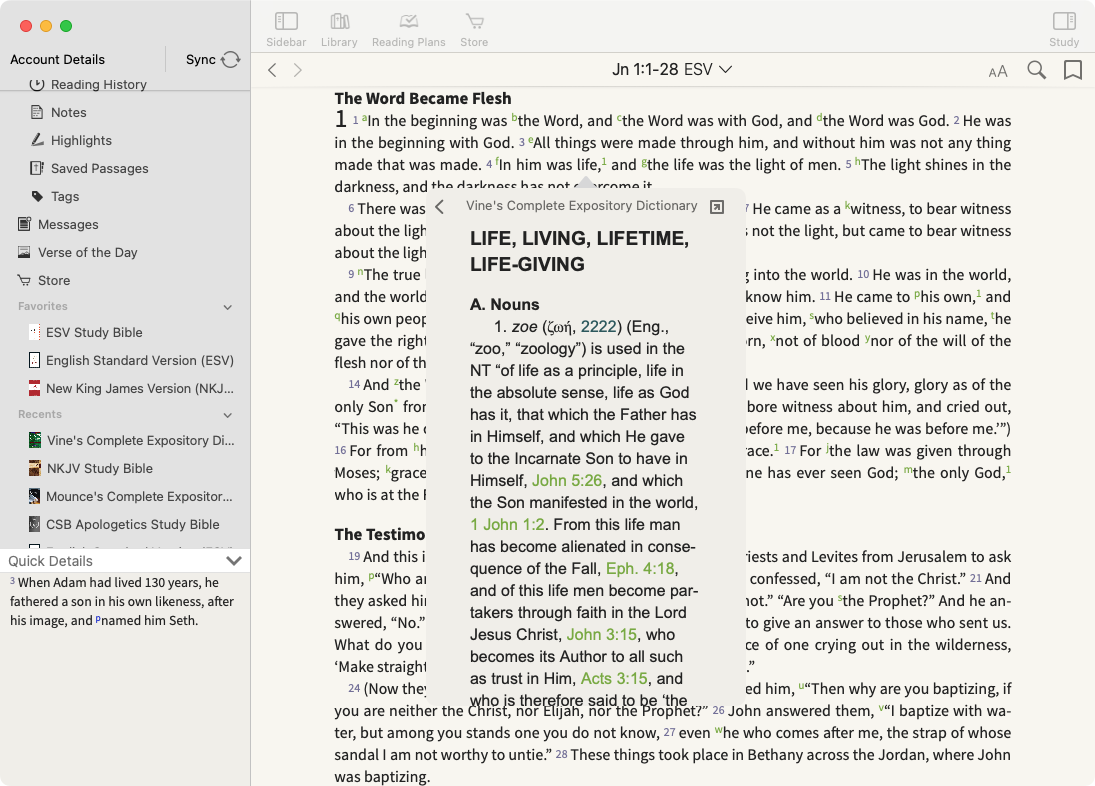1095x786 pixels.
Task: Click verse number 27 in the passage
Action: (x=669, y=732)
